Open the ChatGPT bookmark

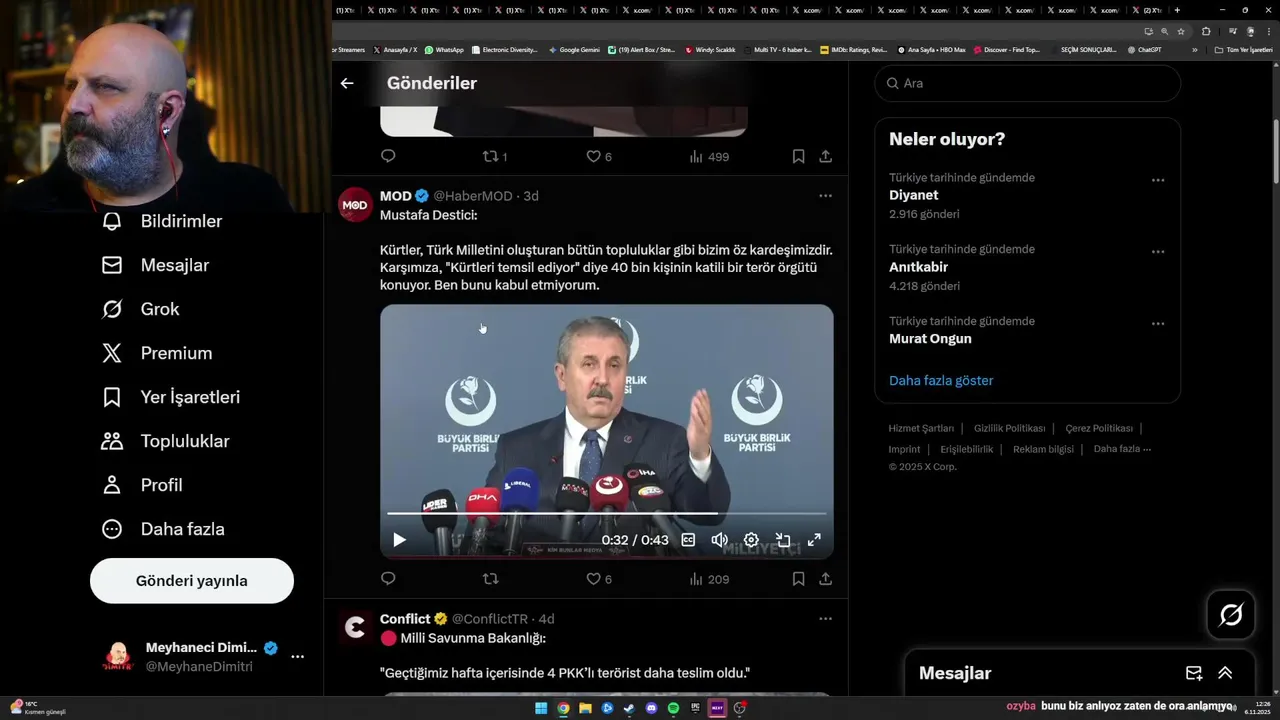1143,49
